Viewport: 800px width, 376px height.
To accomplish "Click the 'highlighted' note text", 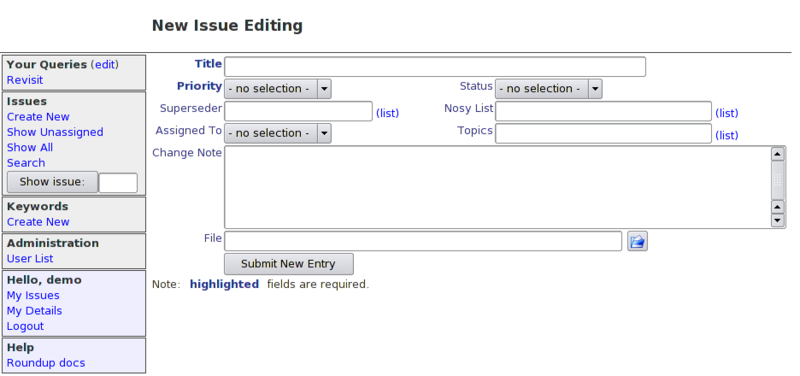I will coord(224,284).
